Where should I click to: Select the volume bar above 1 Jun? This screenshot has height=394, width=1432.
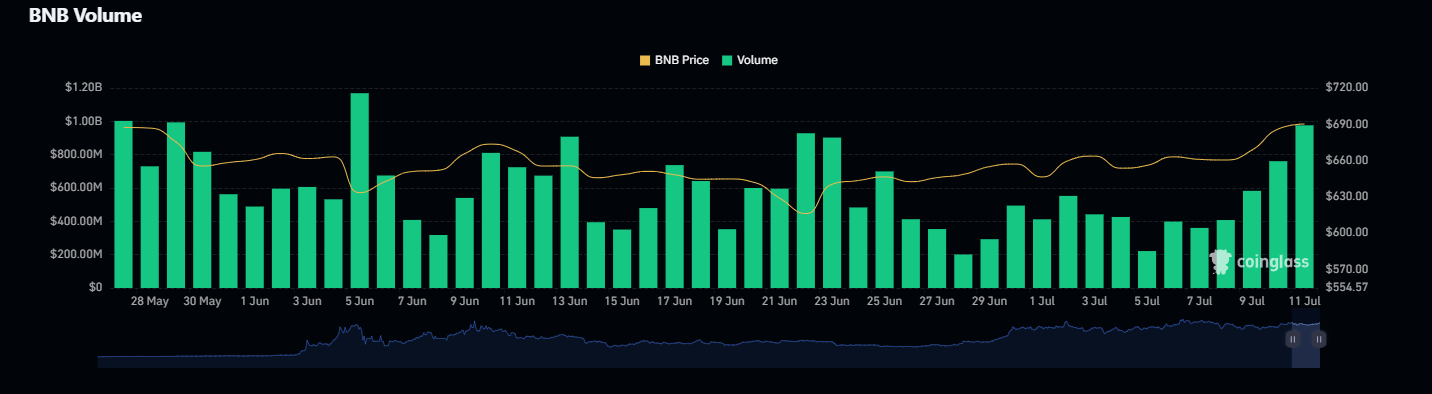click(x=254, y=247)
